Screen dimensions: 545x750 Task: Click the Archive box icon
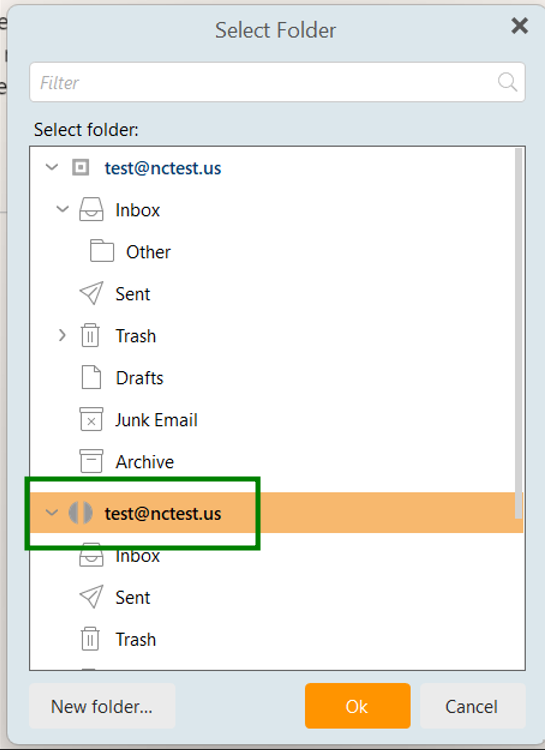coord(91,461)
